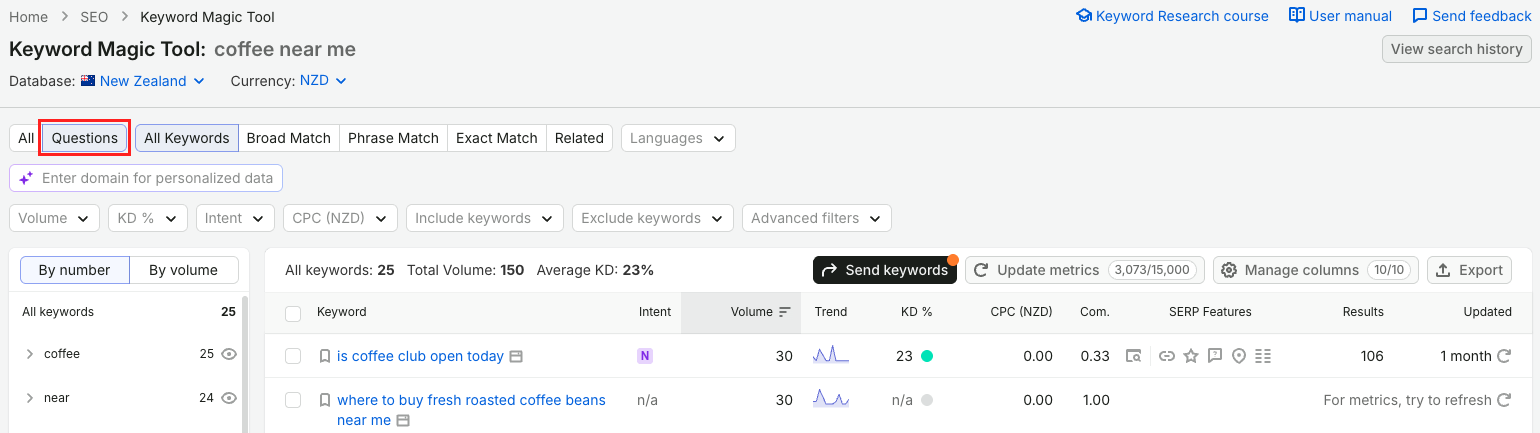Click the green KD difficulty indicator dot
1540x433 pixels.
coord(927,356)
